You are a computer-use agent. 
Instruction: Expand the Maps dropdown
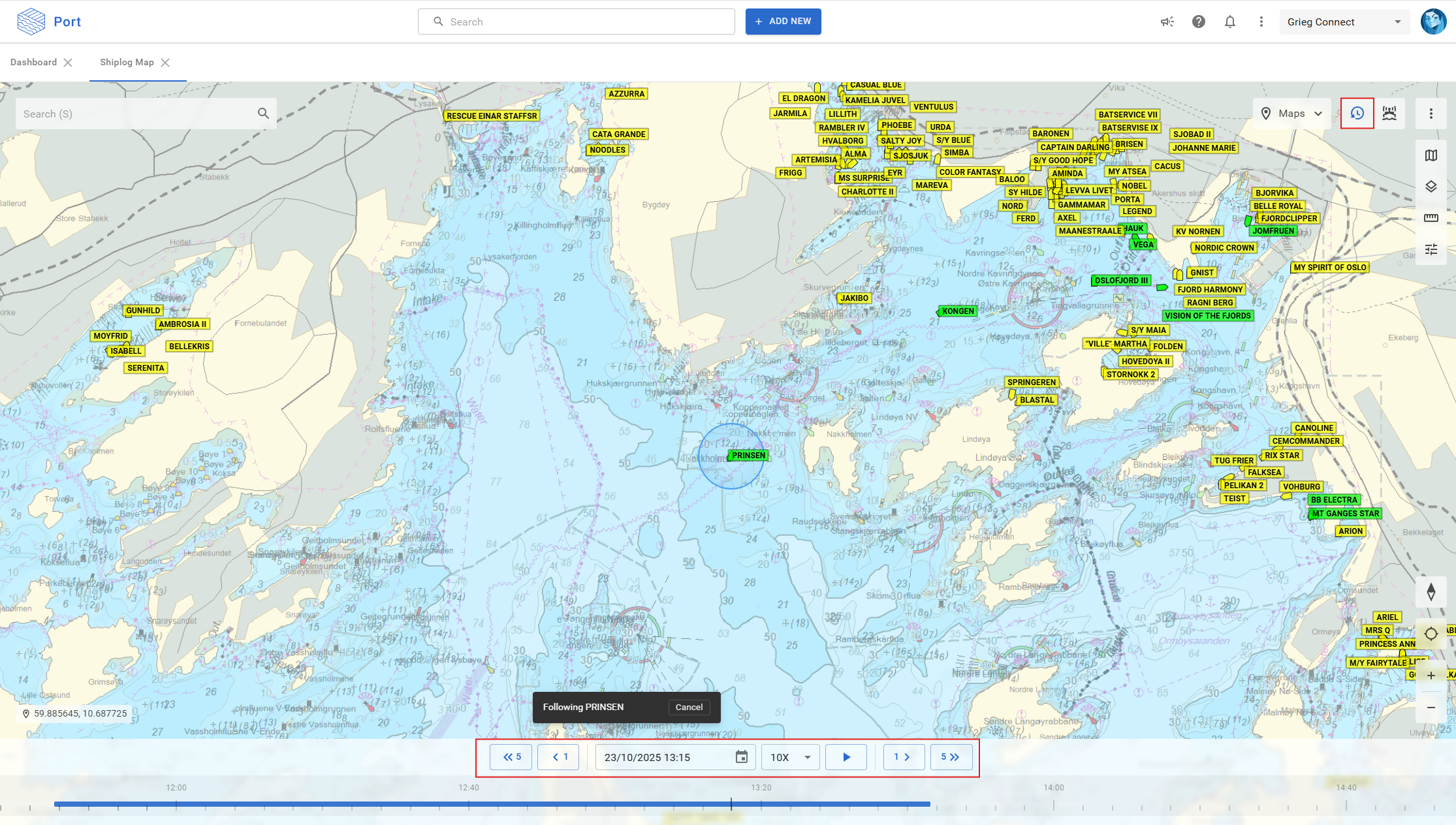[1291, 114]
